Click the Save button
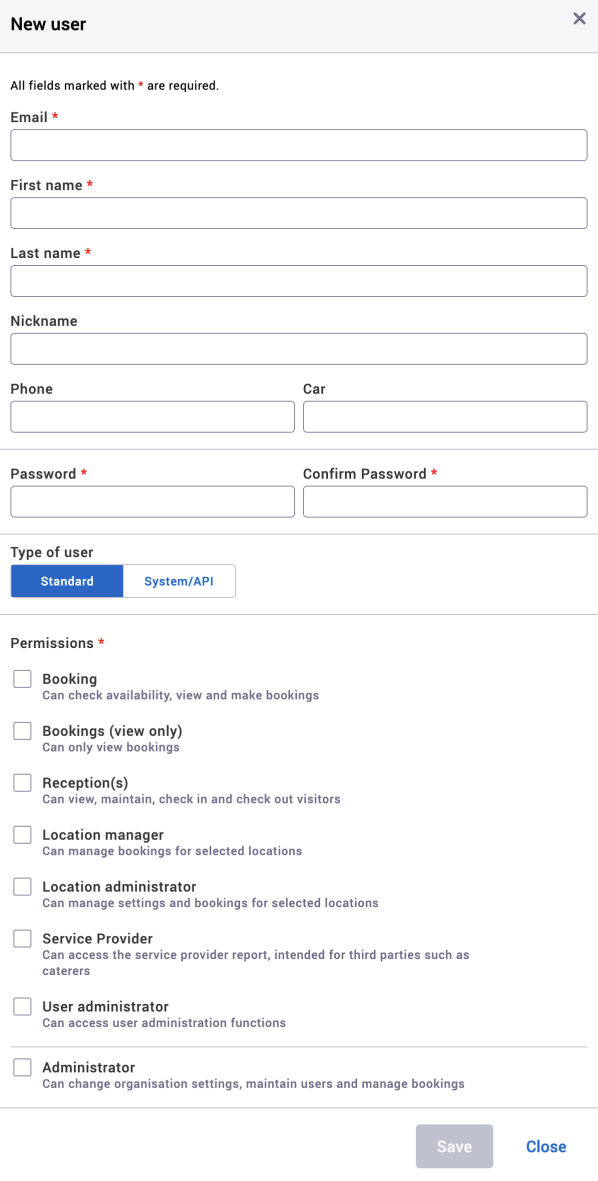The height and width of the screenshot is (1181, 598). click(454, 1146)
